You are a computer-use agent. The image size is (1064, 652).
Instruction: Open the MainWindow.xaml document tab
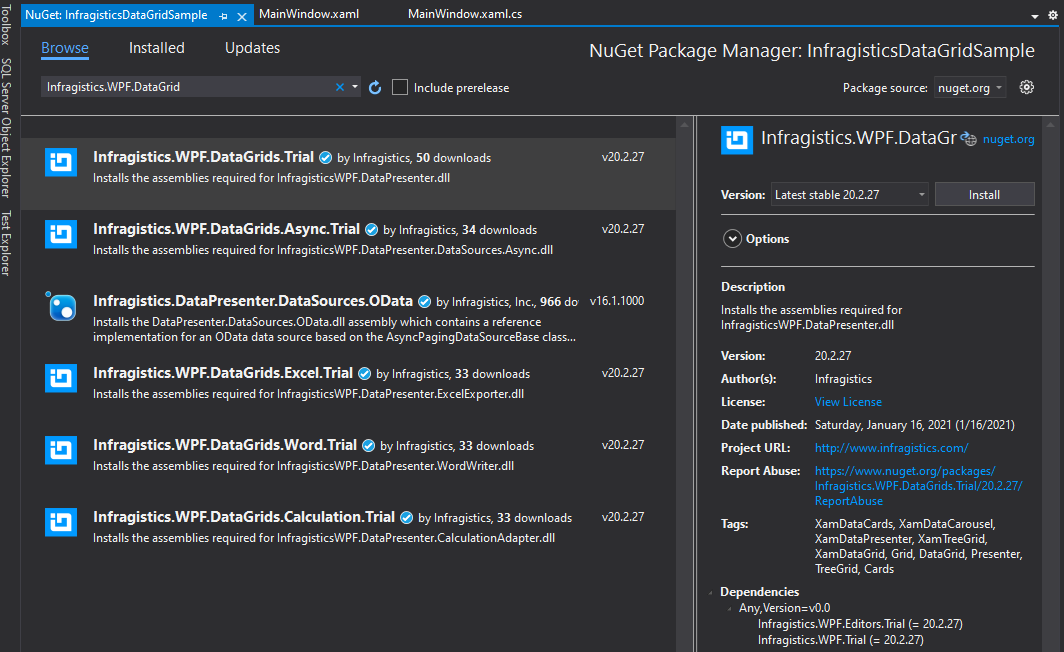pos(309,14)
